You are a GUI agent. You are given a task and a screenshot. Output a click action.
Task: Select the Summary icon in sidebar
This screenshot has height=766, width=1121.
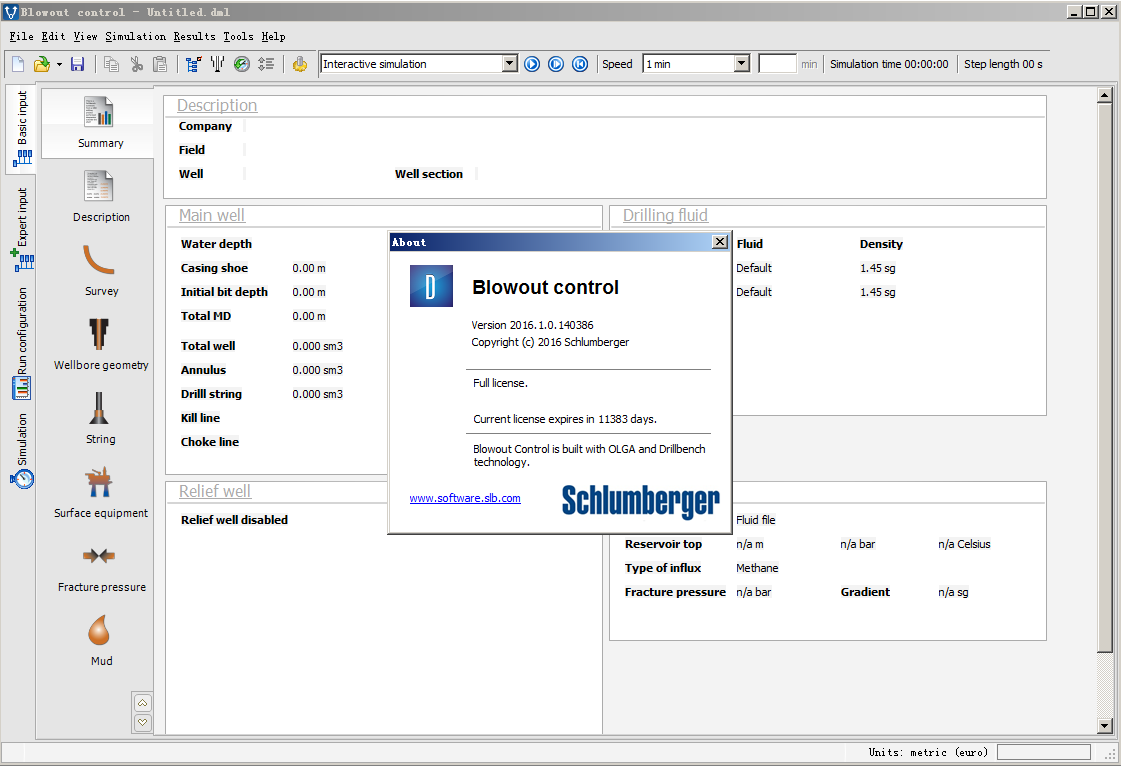coord(100,122)
